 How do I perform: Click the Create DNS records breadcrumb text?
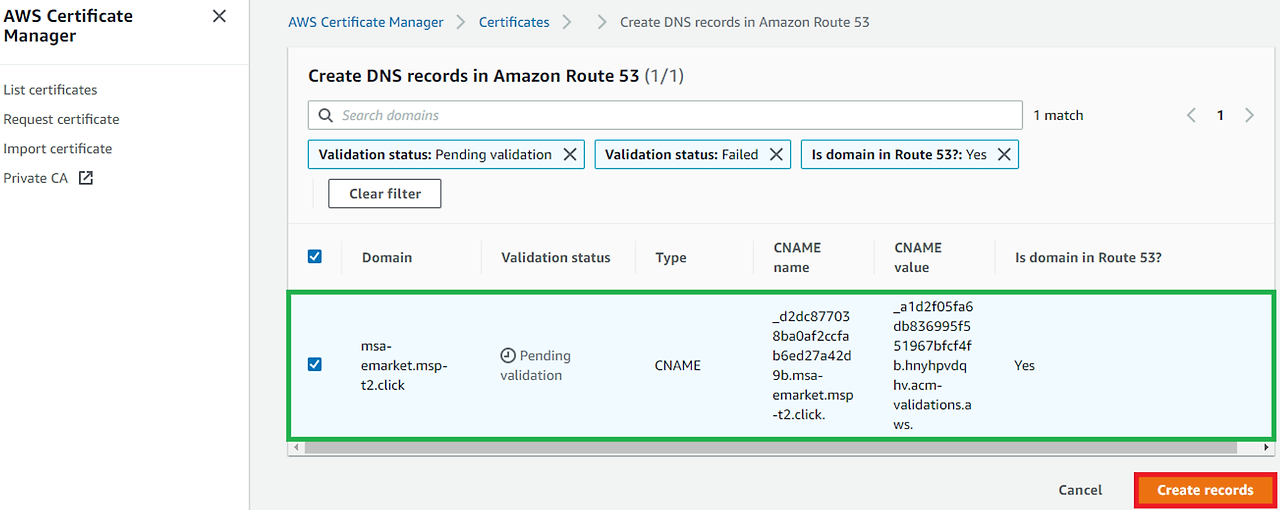click(x=745, y=22)
